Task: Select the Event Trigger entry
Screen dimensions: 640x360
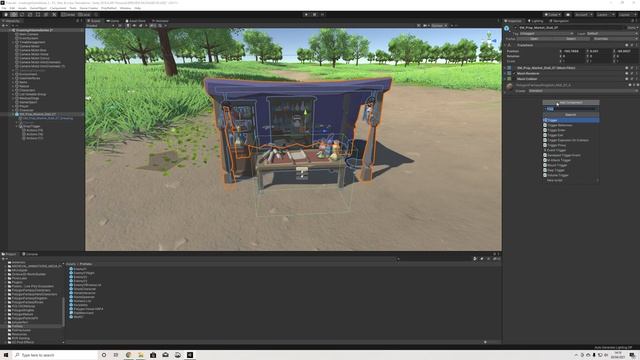Action: pos(571,150)
